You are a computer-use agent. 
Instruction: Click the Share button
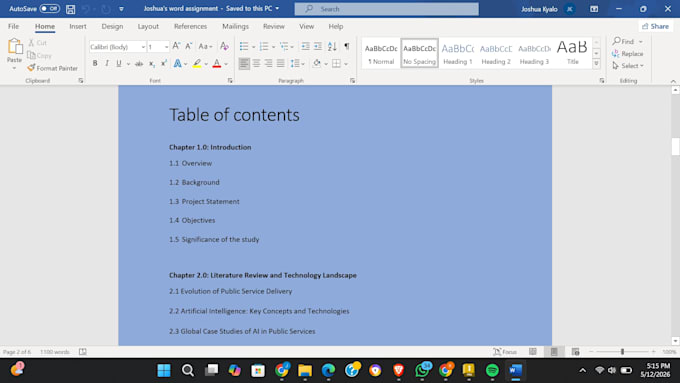pyautogui.click(x=655, y=26)
